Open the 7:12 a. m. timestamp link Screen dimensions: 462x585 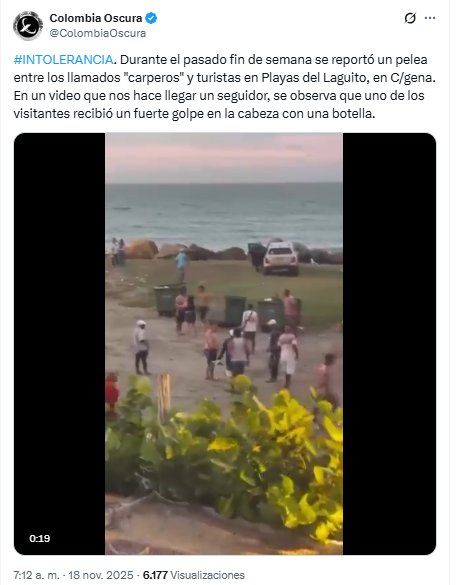pos(36,575)
